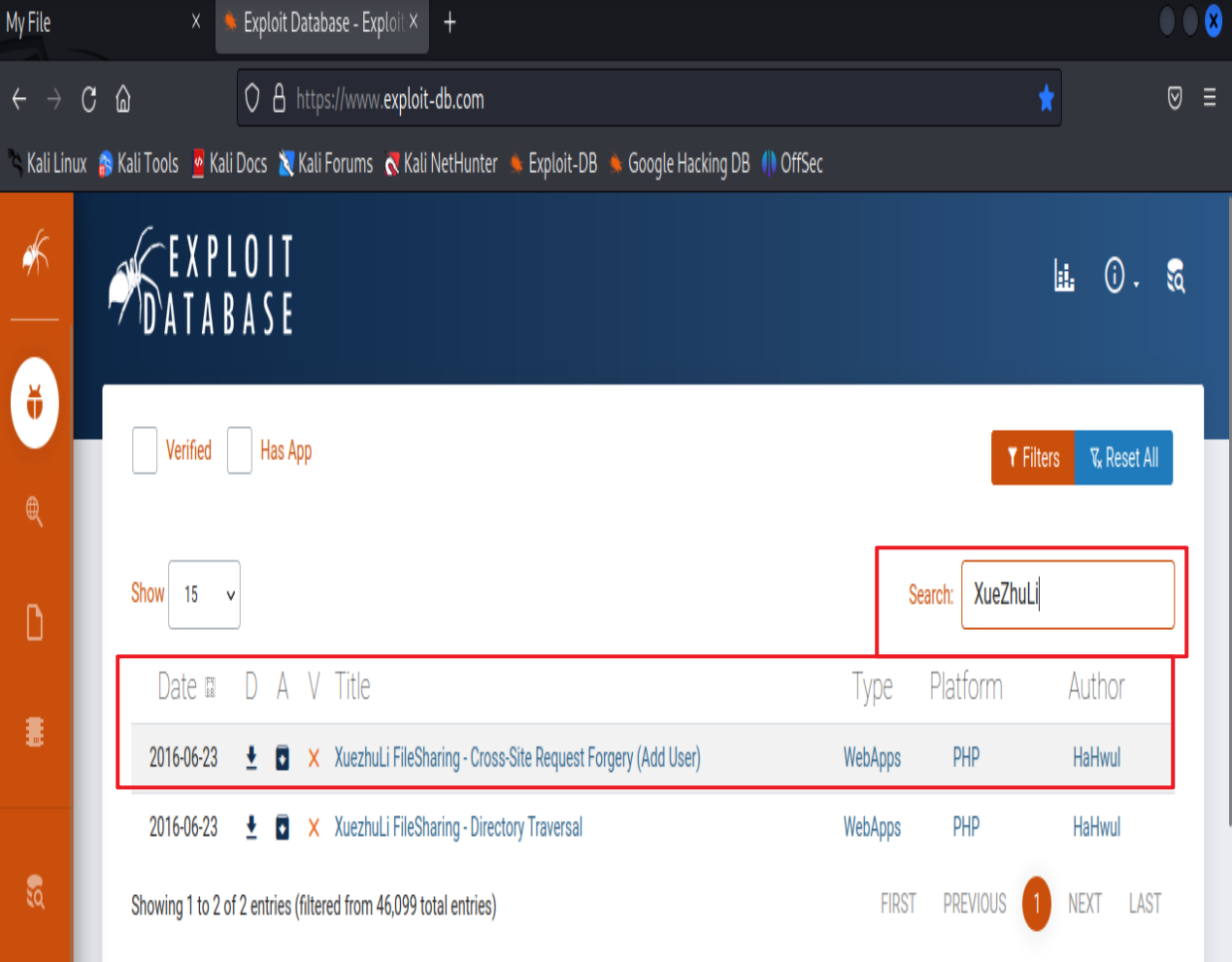Open the Google Hacking DB bookmark
Viewport: 1232px width, 962px height.
679,163
